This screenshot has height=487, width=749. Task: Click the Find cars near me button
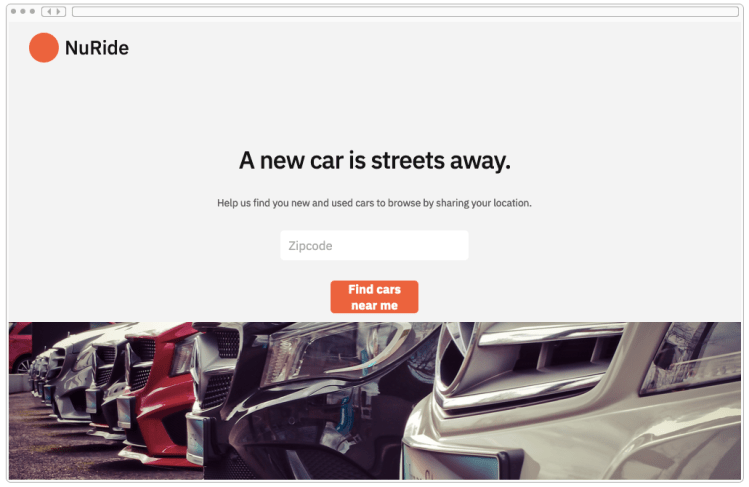point(374,297)
